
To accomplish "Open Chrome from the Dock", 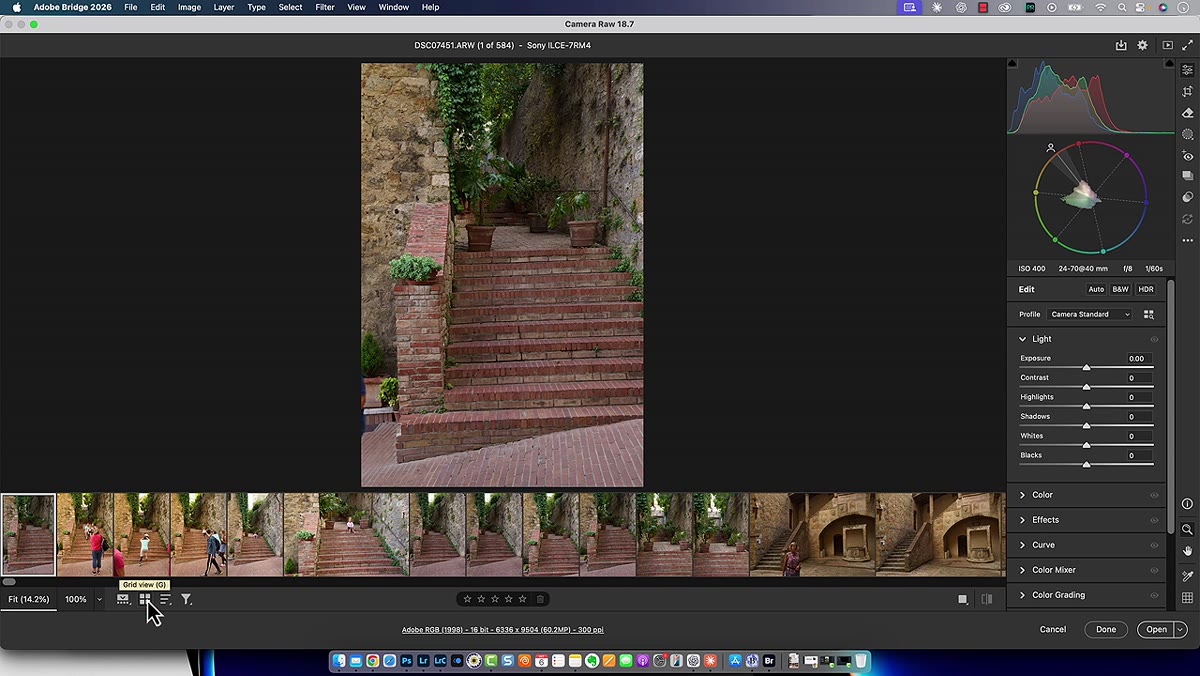I will click(372, 661).
